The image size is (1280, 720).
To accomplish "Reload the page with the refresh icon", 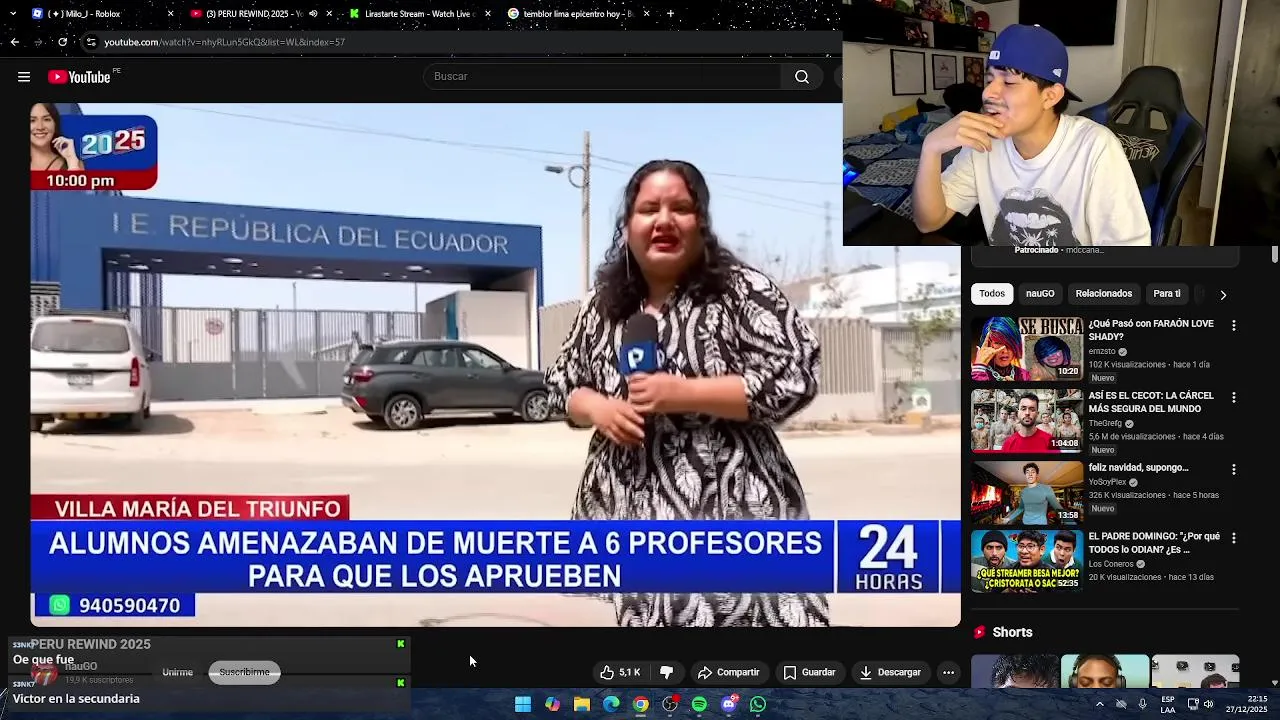I will point(62,42).
